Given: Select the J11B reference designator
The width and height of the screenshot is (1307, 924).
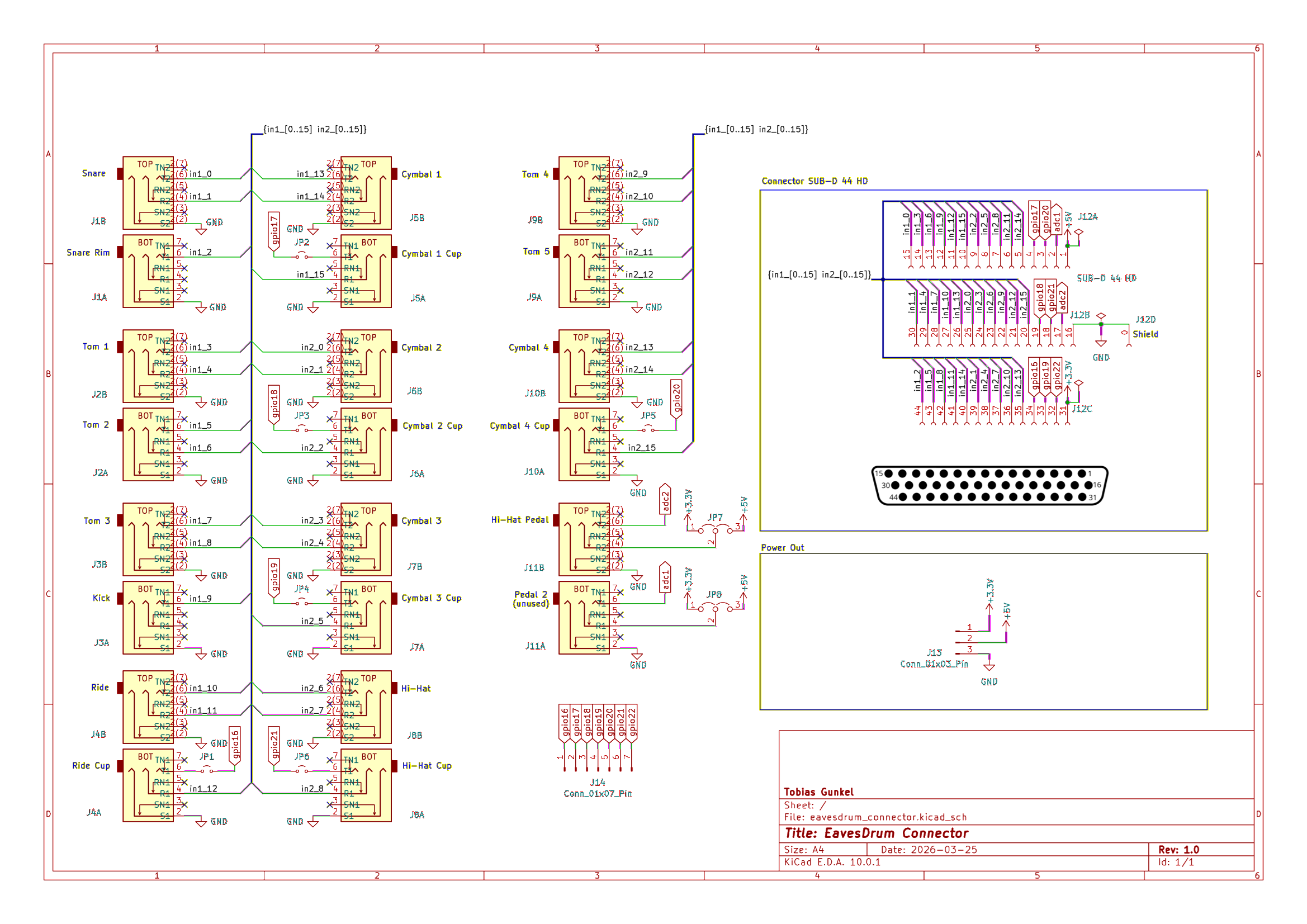Looking at the screenshot, I should (x=534, y=568).
